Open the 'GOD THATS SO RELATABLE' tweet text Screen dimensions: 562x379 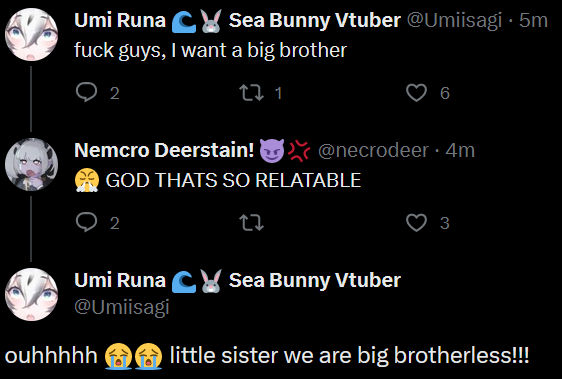[218, 180]
